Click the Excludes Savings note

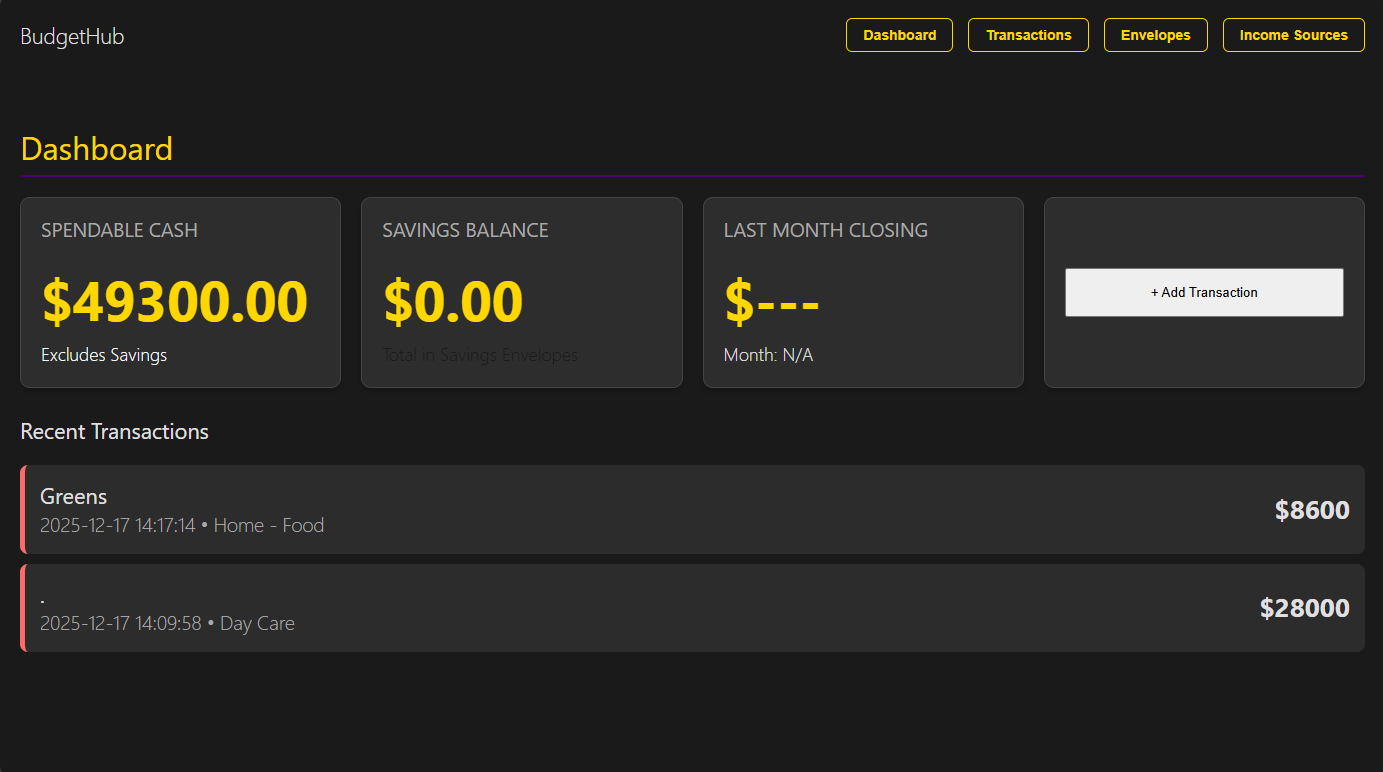tap(104, 355)
